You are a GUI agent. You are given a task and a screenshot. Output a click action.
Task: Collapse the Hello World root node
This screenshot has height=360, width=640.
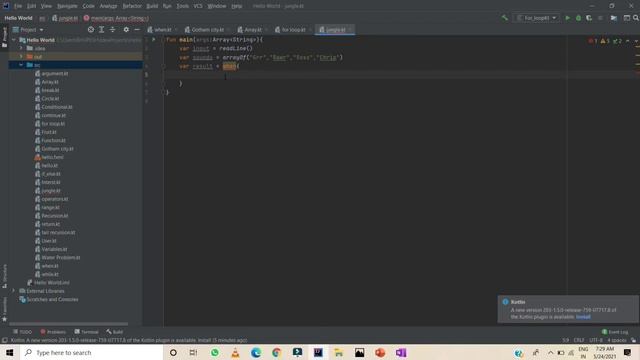tap(14, 40)
